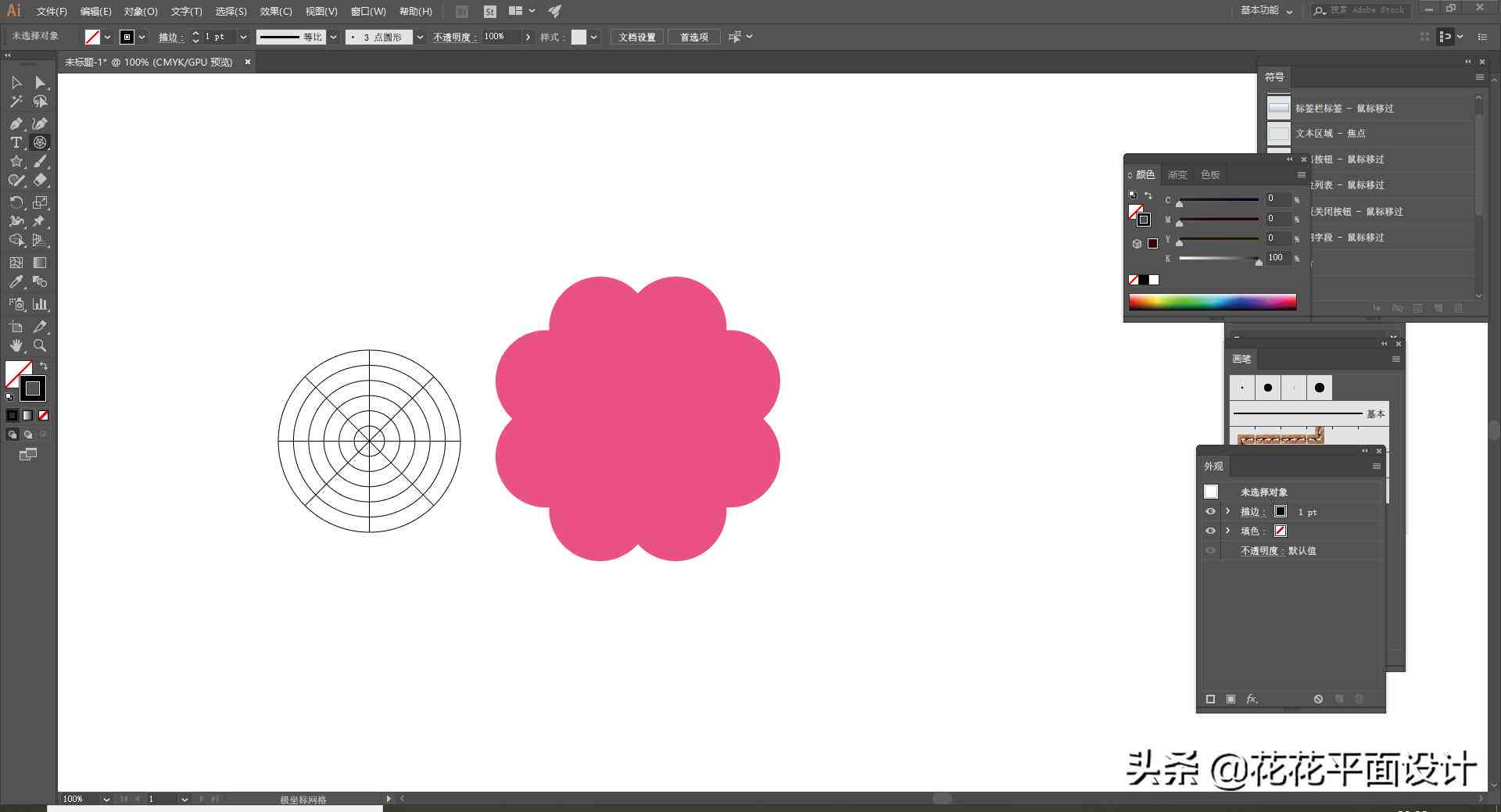Pick the Eyedropper tool

(16, 281)
